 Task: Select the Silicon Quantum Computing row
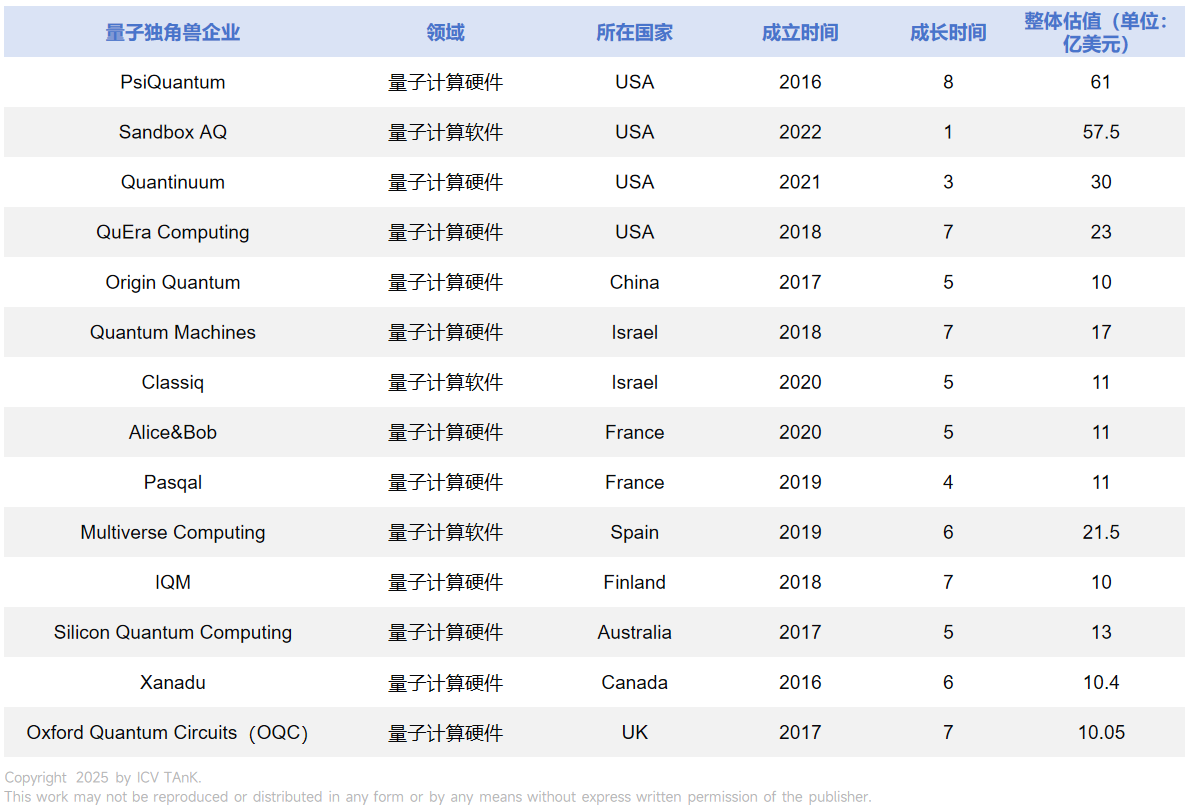tap(173, 632)
